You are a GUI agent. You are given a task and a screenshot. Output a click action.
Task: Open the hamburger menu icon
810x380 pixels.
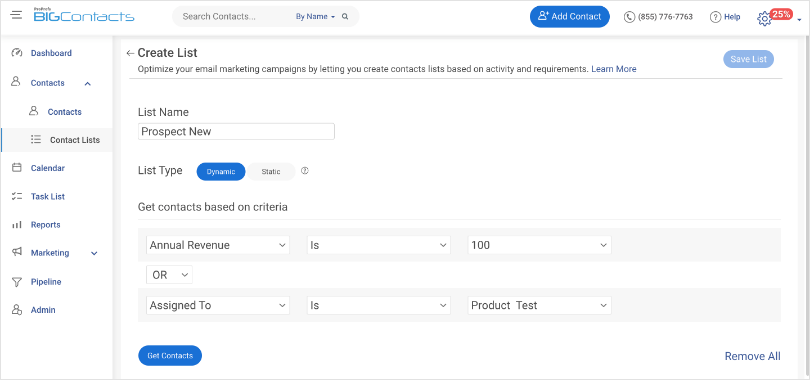click(17, 14)
